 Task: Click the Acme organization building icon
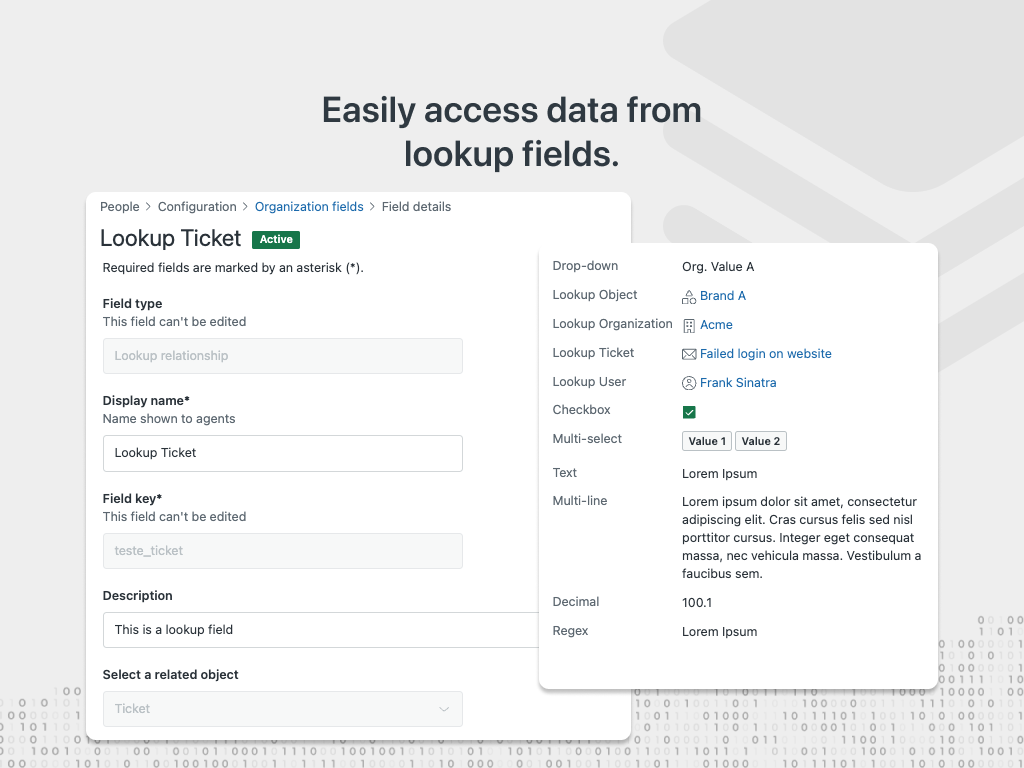tap(689, 325)
